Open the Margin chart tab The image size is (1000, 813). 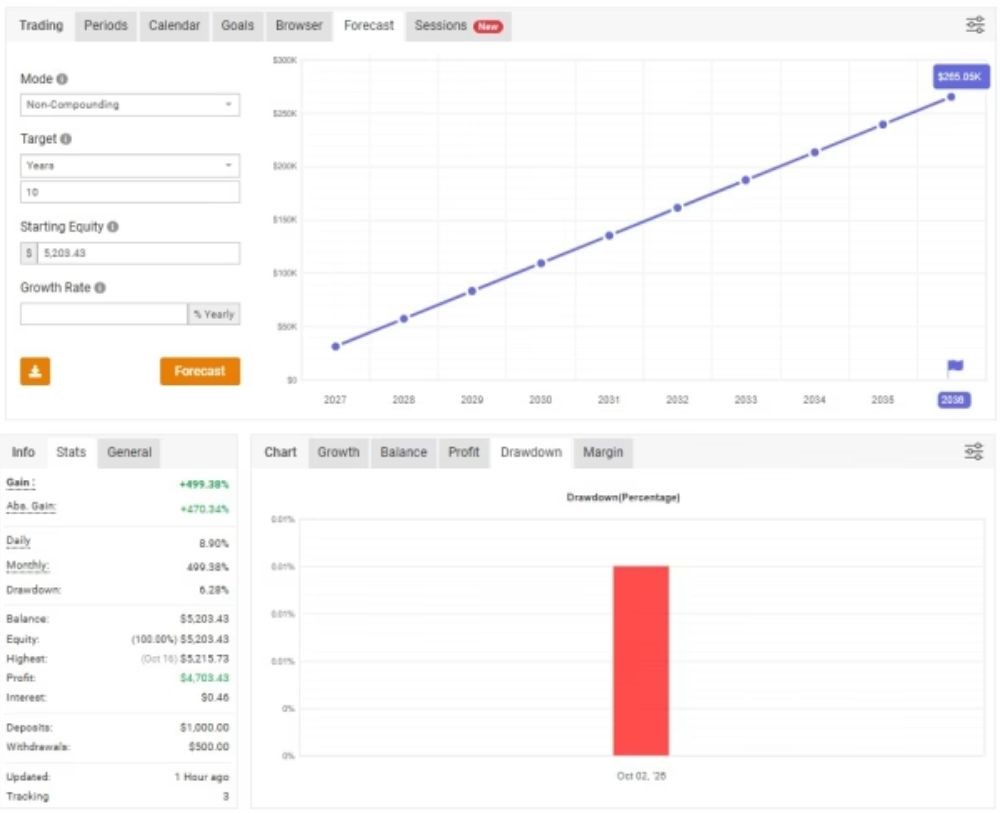(x=603, y=452)
